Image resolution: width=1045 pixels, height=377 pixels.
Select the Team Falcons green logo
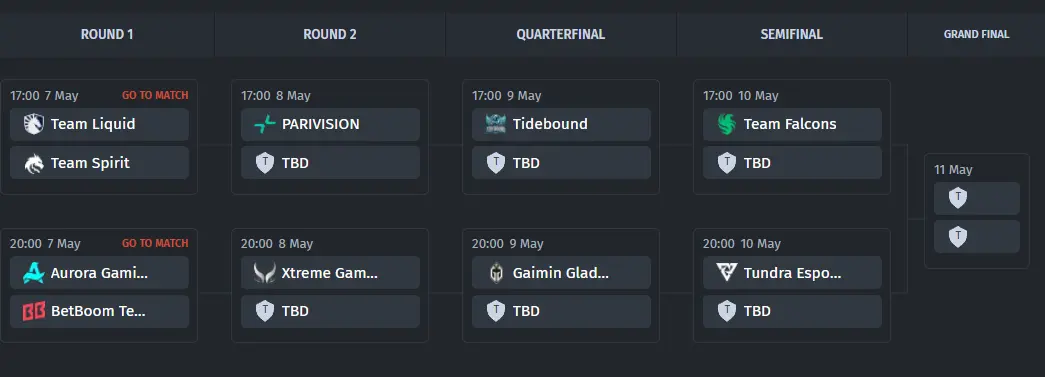726,124
